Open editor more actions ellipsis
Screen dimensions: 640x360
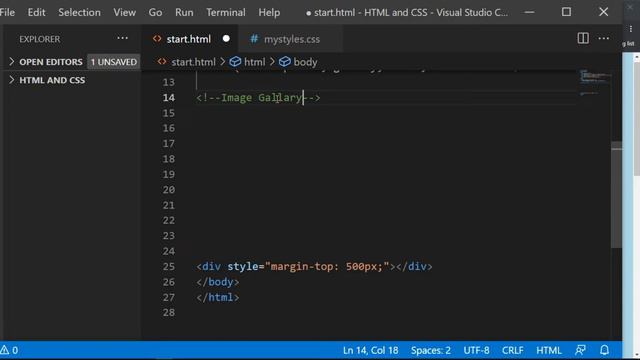pos(604,38)
